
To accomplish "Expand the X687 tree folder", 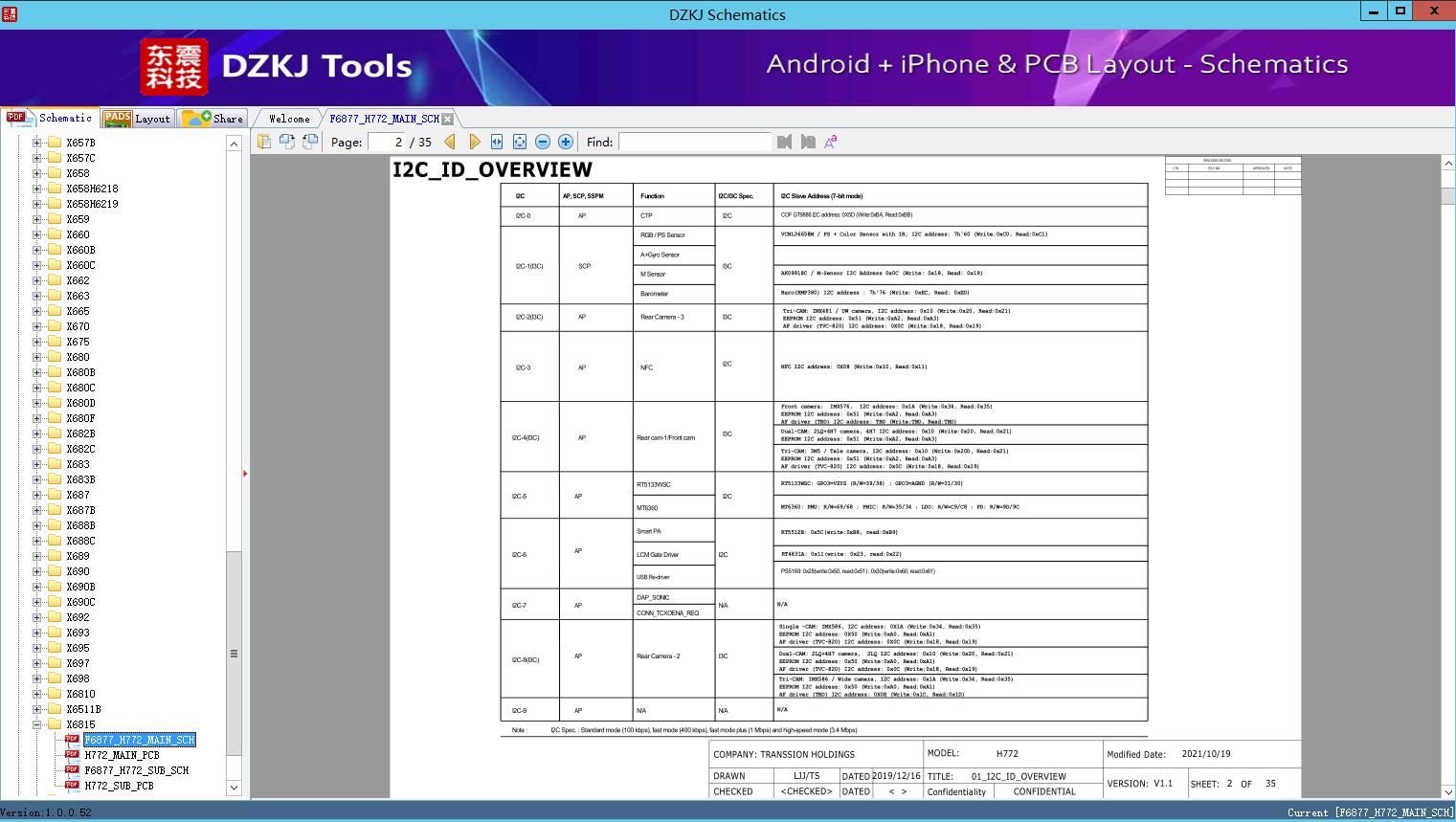I will click(37, 495).
